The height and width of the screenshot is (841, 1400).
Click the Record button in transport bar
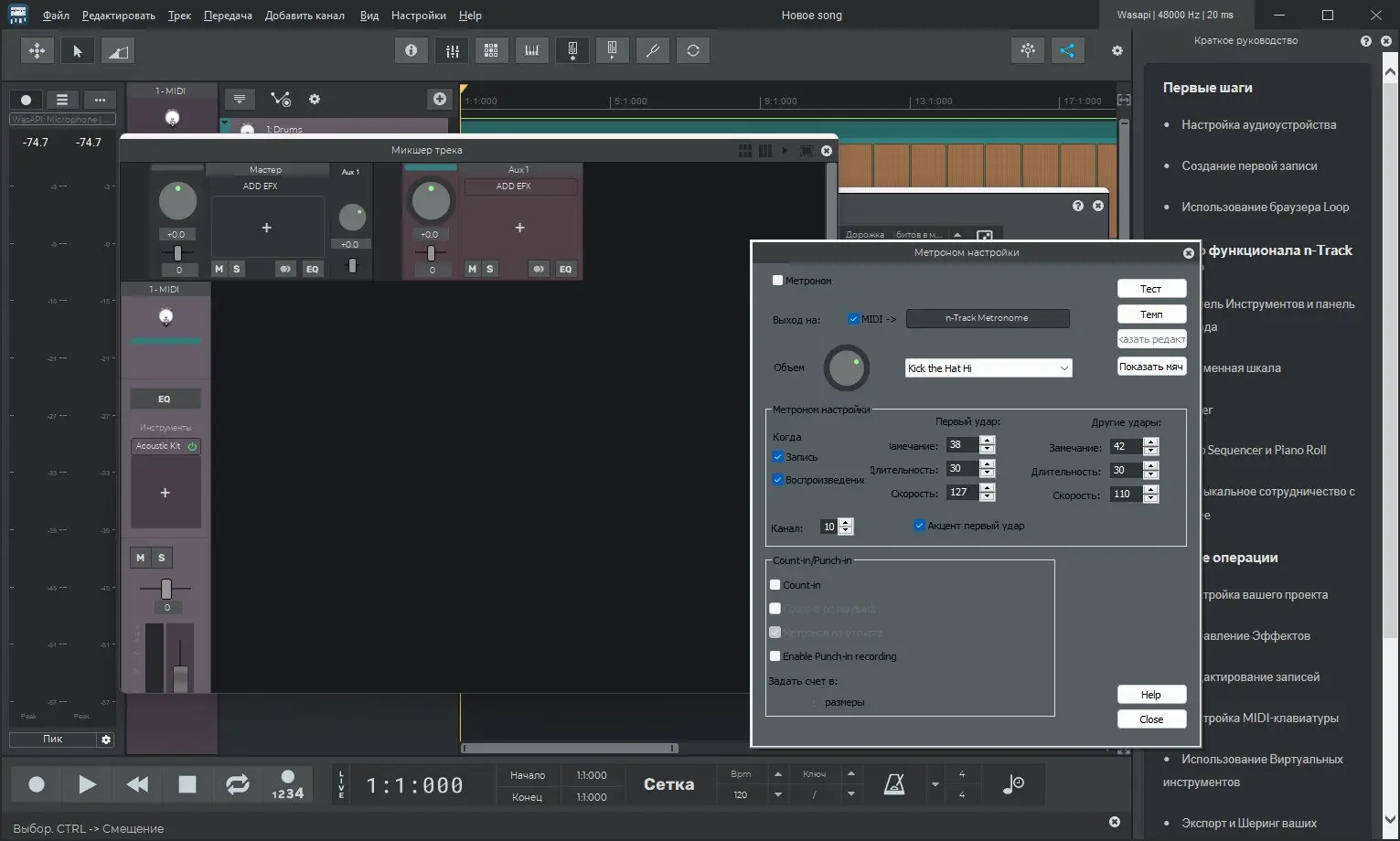tap(37, 784)
